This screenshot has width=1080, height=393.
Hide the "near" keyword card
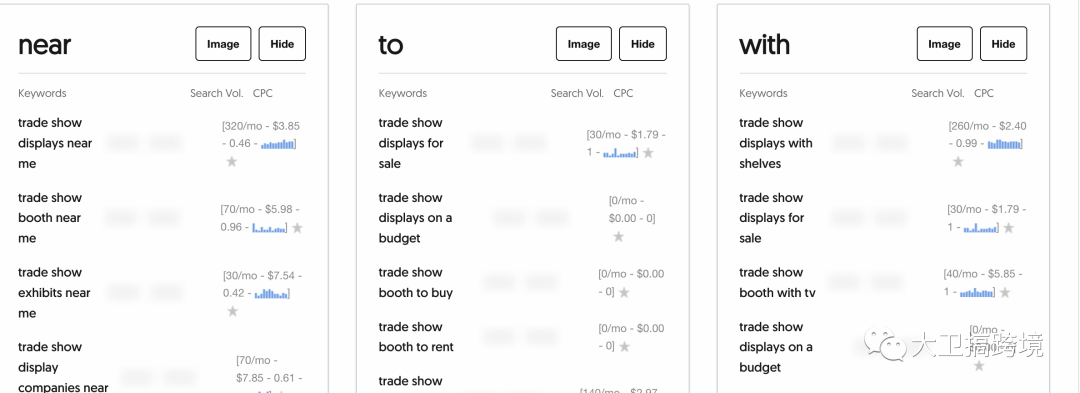282,44
